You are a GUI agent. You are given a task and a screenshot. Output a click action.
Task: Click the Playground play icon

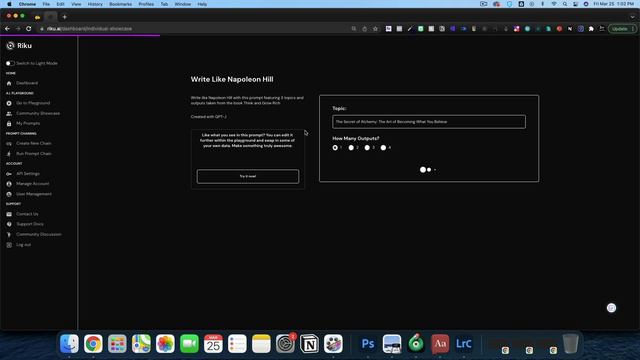coord(9,103)
